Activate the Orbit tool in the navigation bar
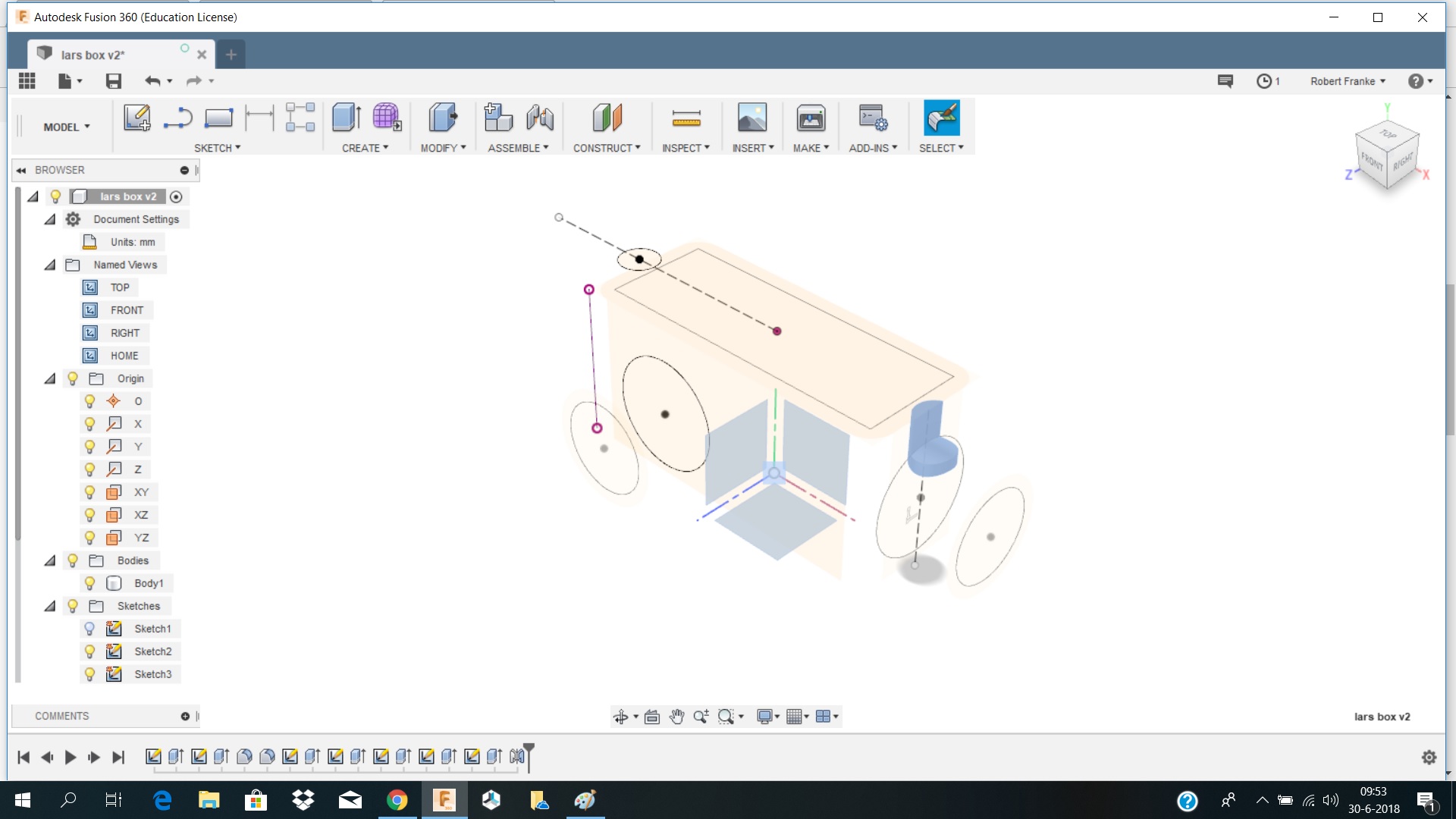Viewport: 1456px width, 819px height. tap(620, 716)
